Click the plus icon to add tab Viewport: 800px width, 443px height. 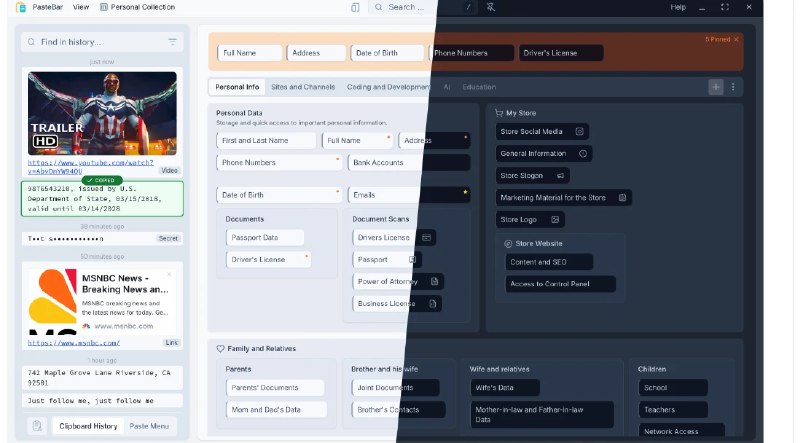[x=715, y=87]
